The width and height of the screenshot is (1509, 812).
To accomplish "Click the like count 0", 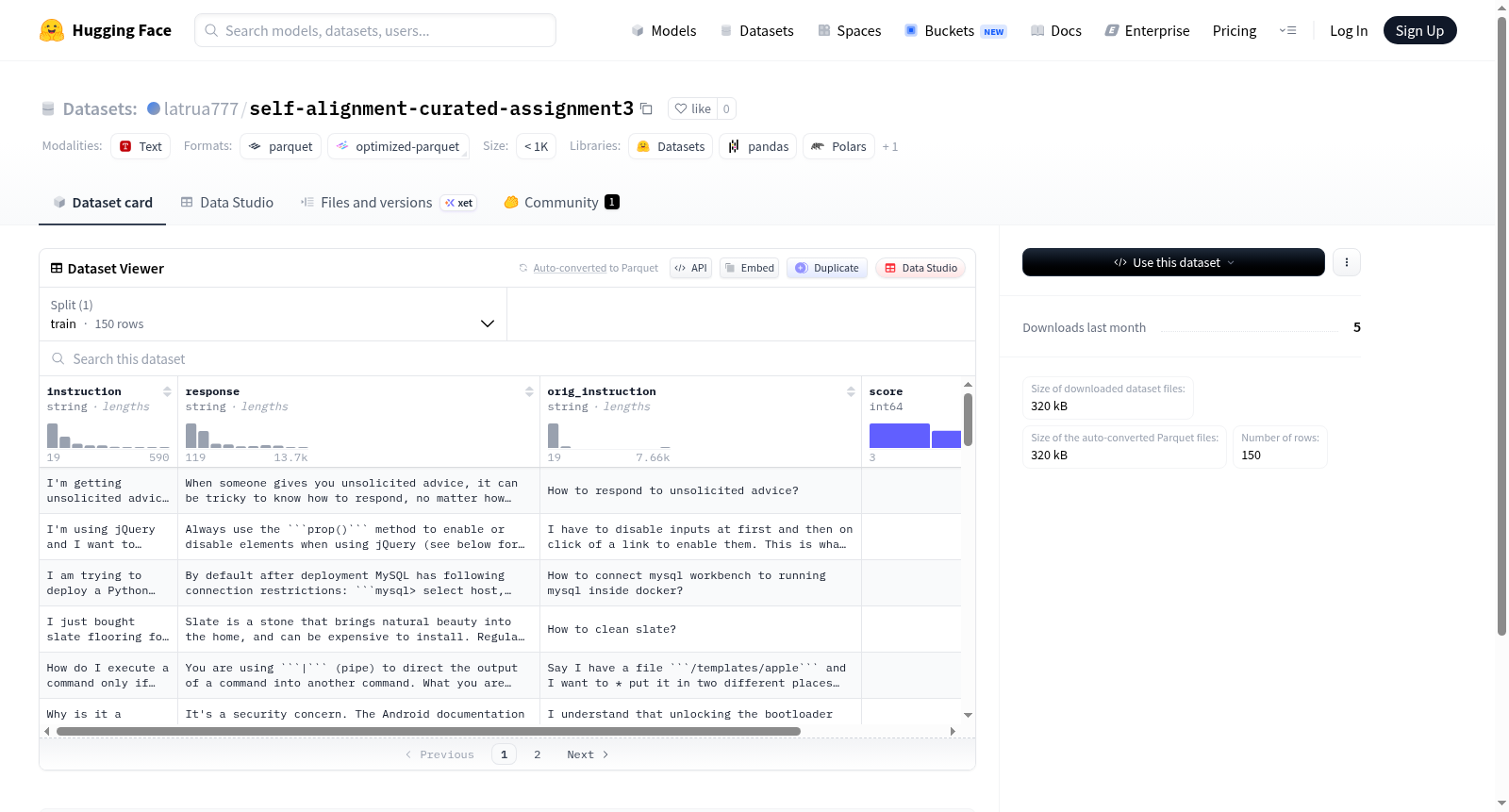I will [726, 108].
